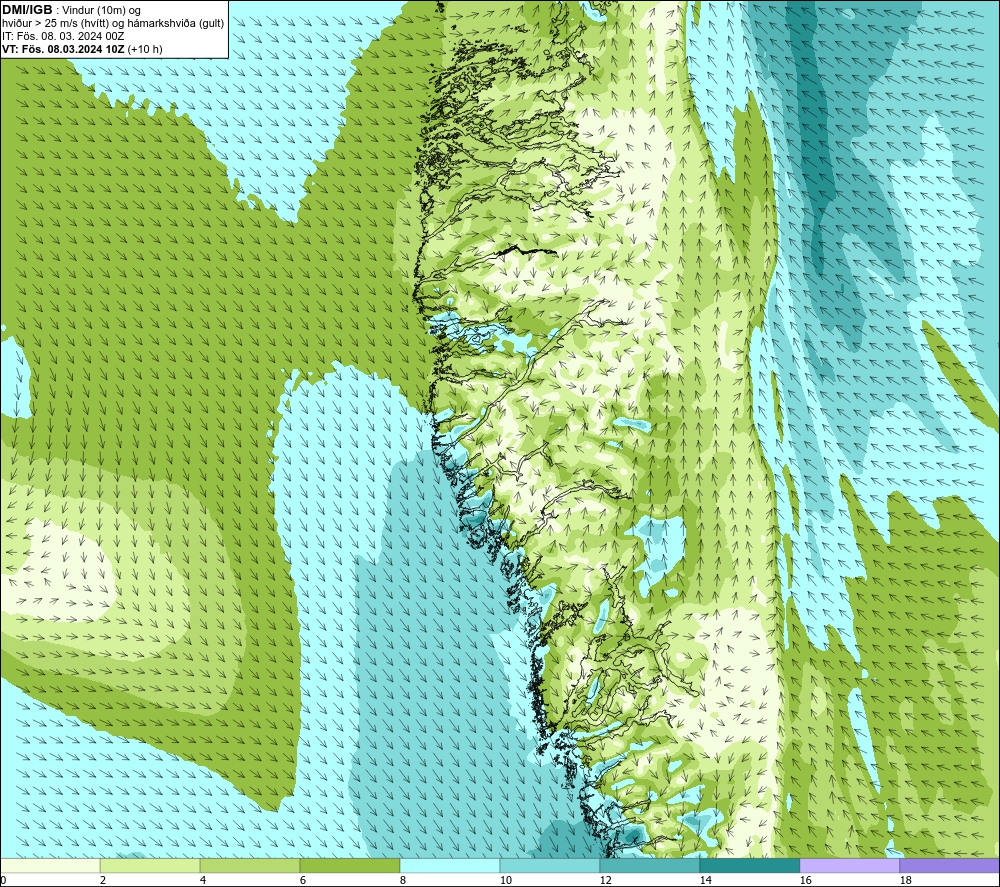Click the scale label '8'
Image resolution: width=1000 pixels, height=887 pixels.
click(403, 881)
